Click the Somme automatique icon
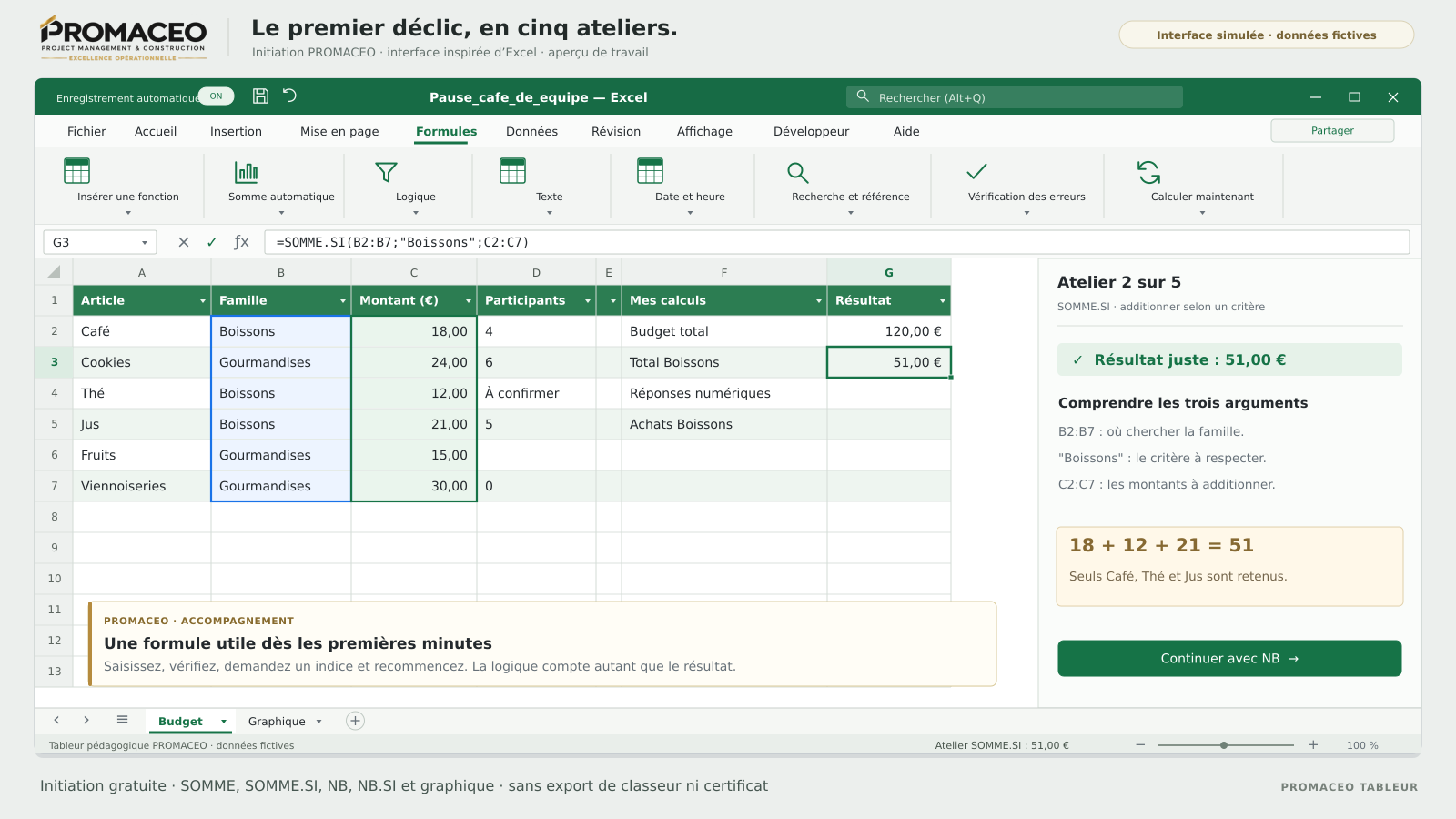The image size is (1456, 819). [x=246, y=171]
